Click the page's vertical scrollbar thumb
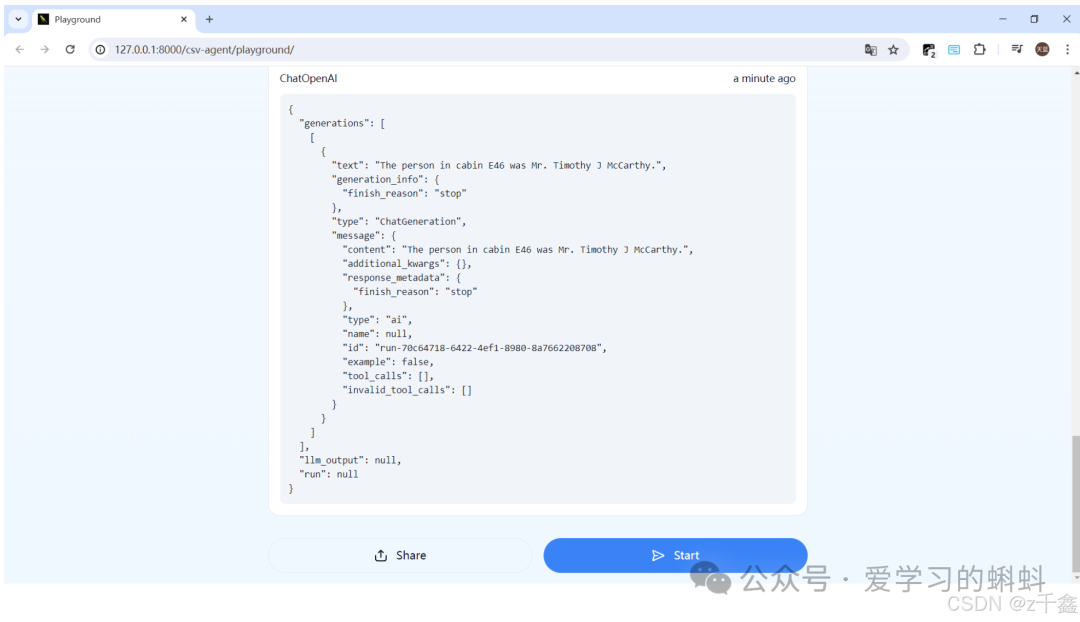The image size is (1080, 622). coord(1075,505)
